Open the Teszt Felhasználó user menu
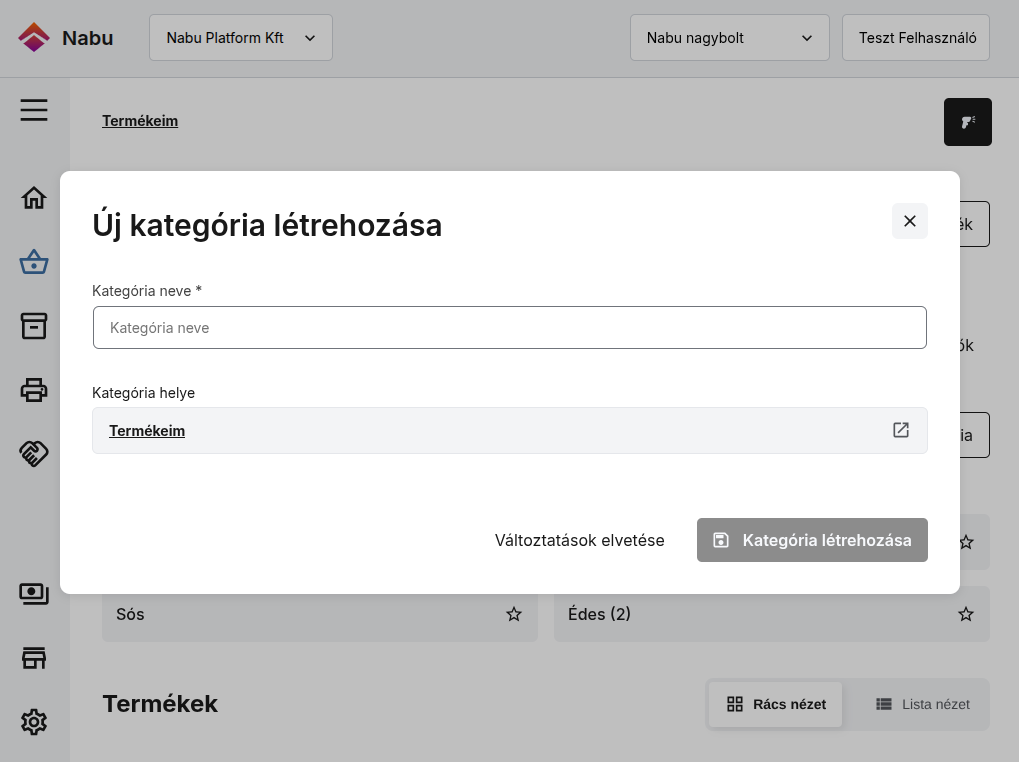The image size is (1019, 762). coord(916,38)
